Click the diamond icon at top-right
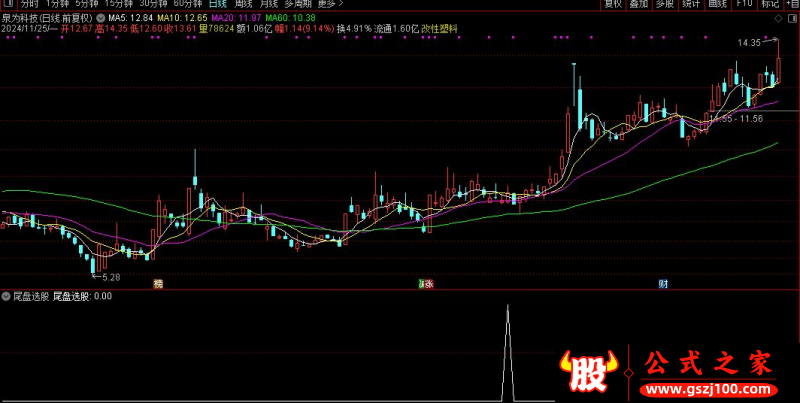This screenshot has height=403, width=800. (x=778, y=18)
